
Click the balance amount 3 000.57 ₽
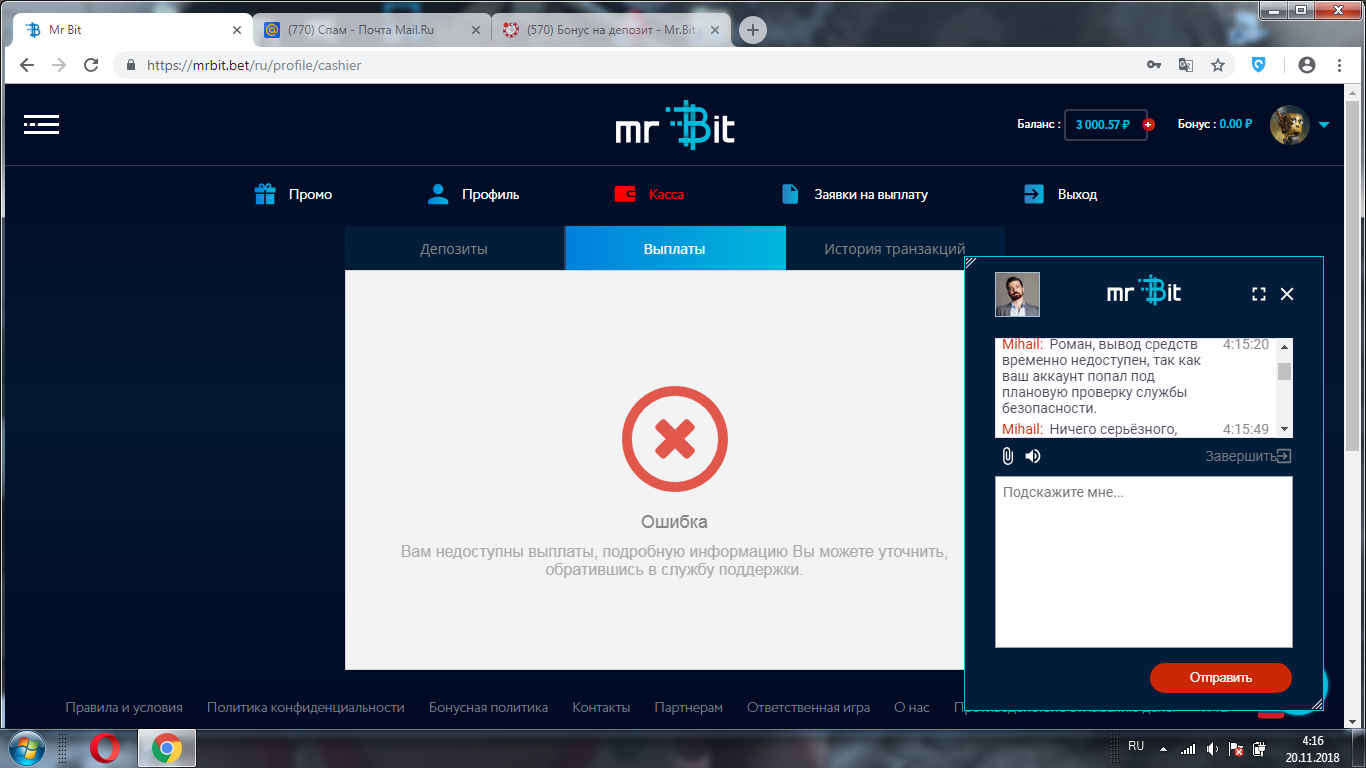(1102, 125)
